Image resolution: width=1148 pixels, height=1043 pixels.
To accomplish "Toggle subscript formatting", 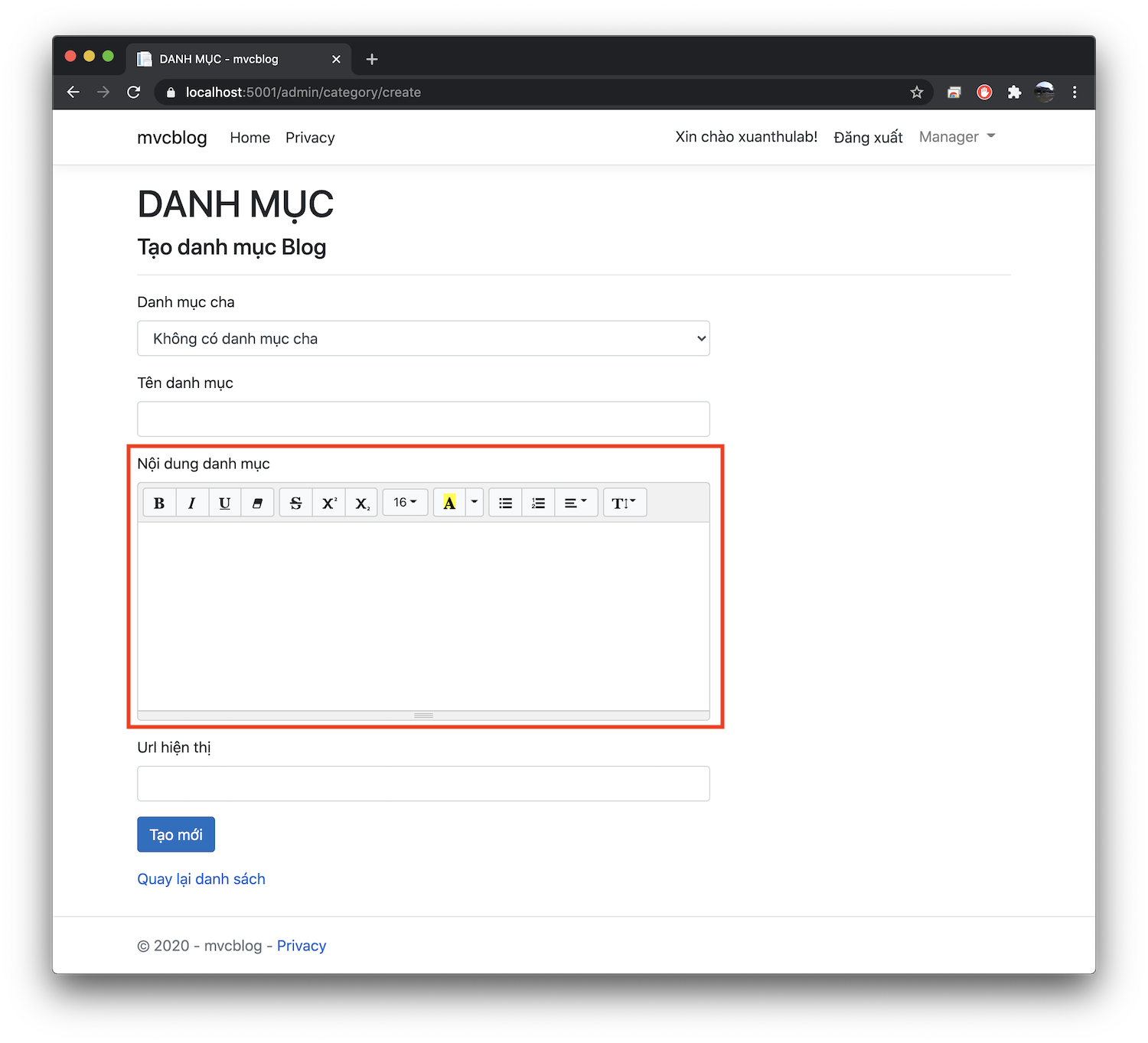I will click(362, 503).
